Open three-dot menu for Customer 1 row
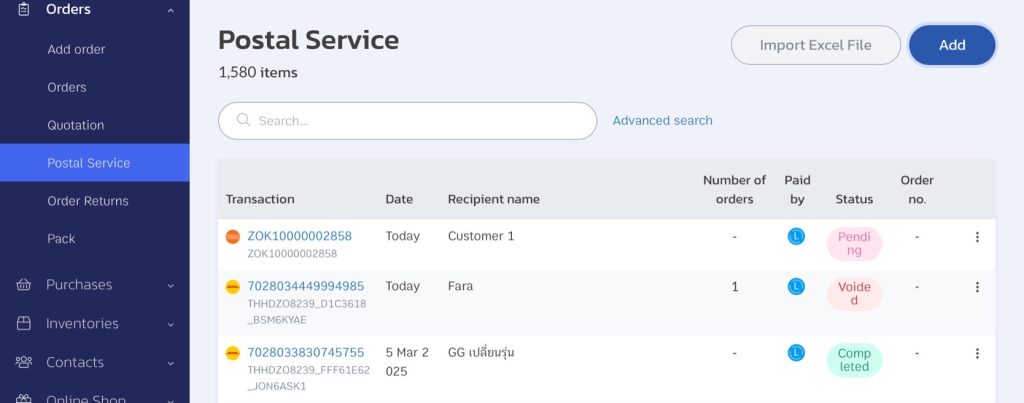The height and width of the screenshot is (403, 1024). click(977, 237)
